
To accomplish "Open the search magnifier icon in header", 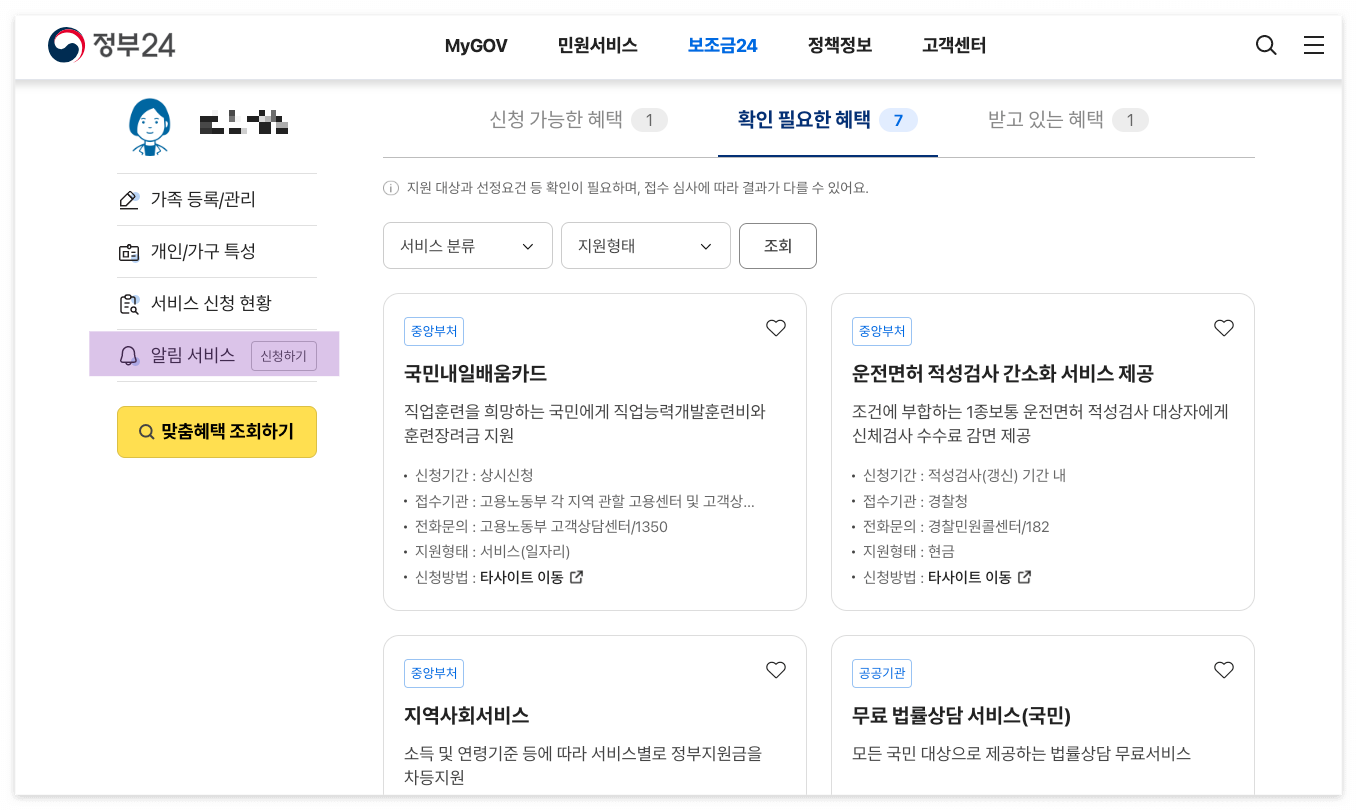I will [x=1266, y=45].
